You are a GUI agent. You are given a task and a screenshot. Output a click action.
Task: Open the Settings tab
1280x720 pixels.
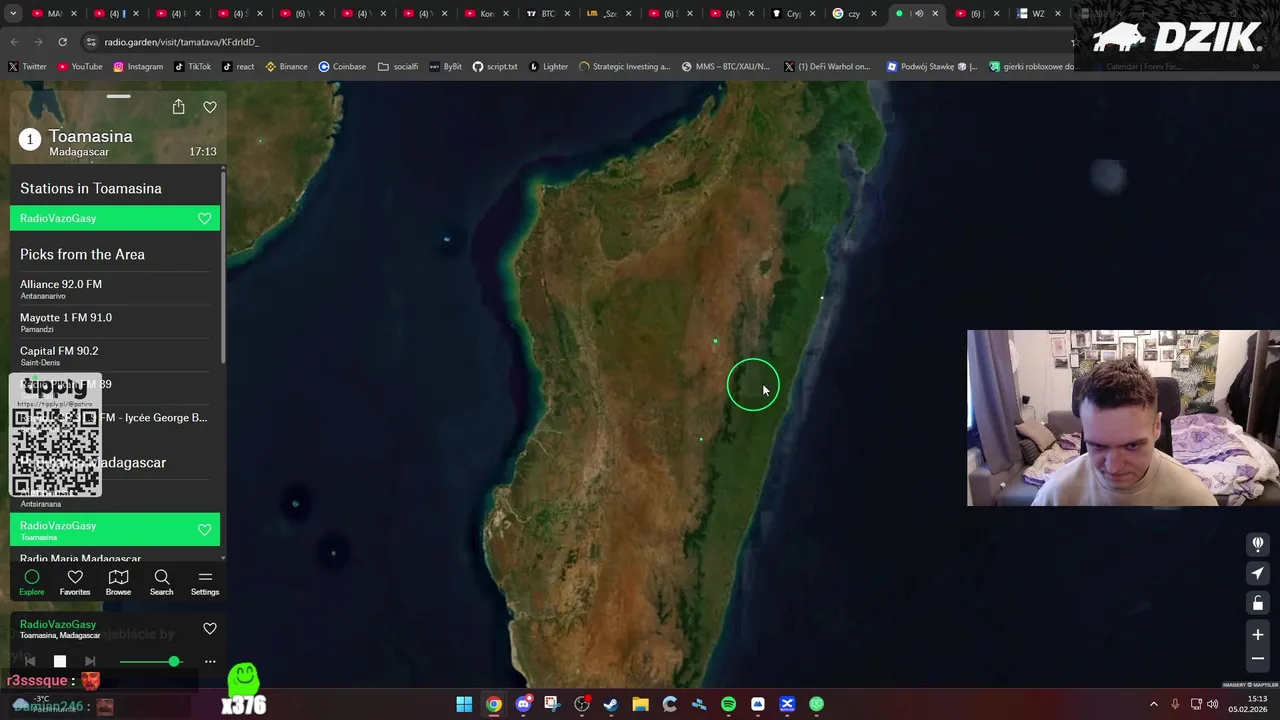(x=205, y=582)
